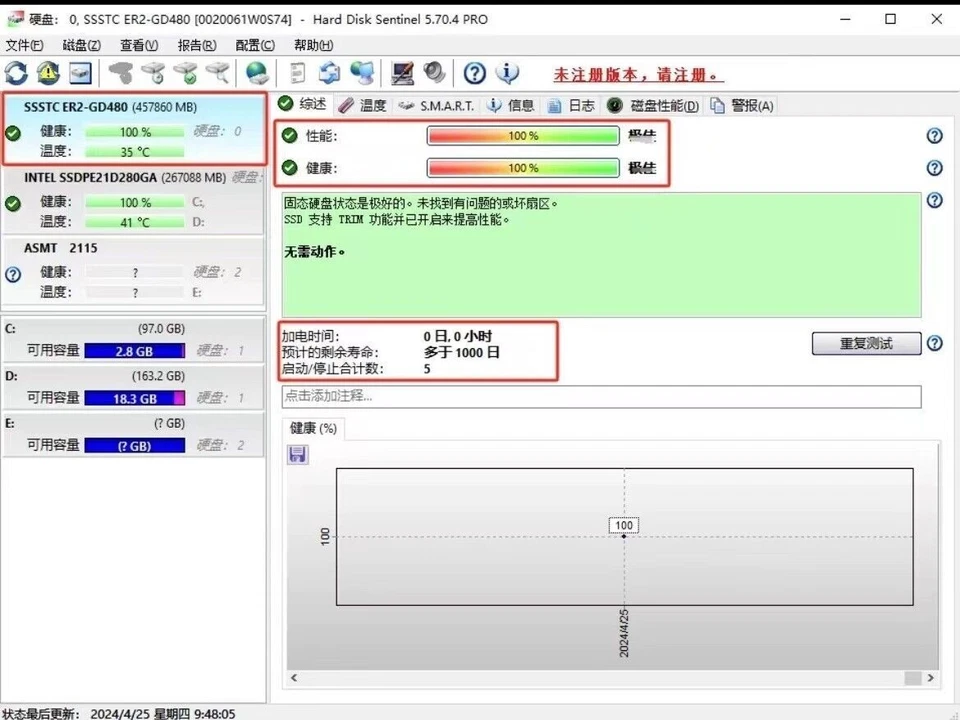The height and width of the screenshot is (720, 960).
Task: Switch to the 综述 tab
Action: pyautogui.click(x=302, y=104)
